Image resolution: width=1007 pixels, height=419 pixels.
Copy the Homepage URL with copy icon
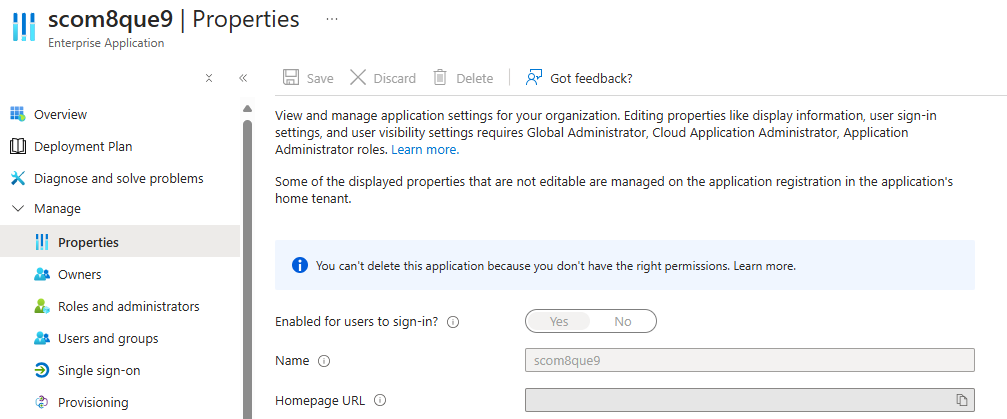(962, 400)
